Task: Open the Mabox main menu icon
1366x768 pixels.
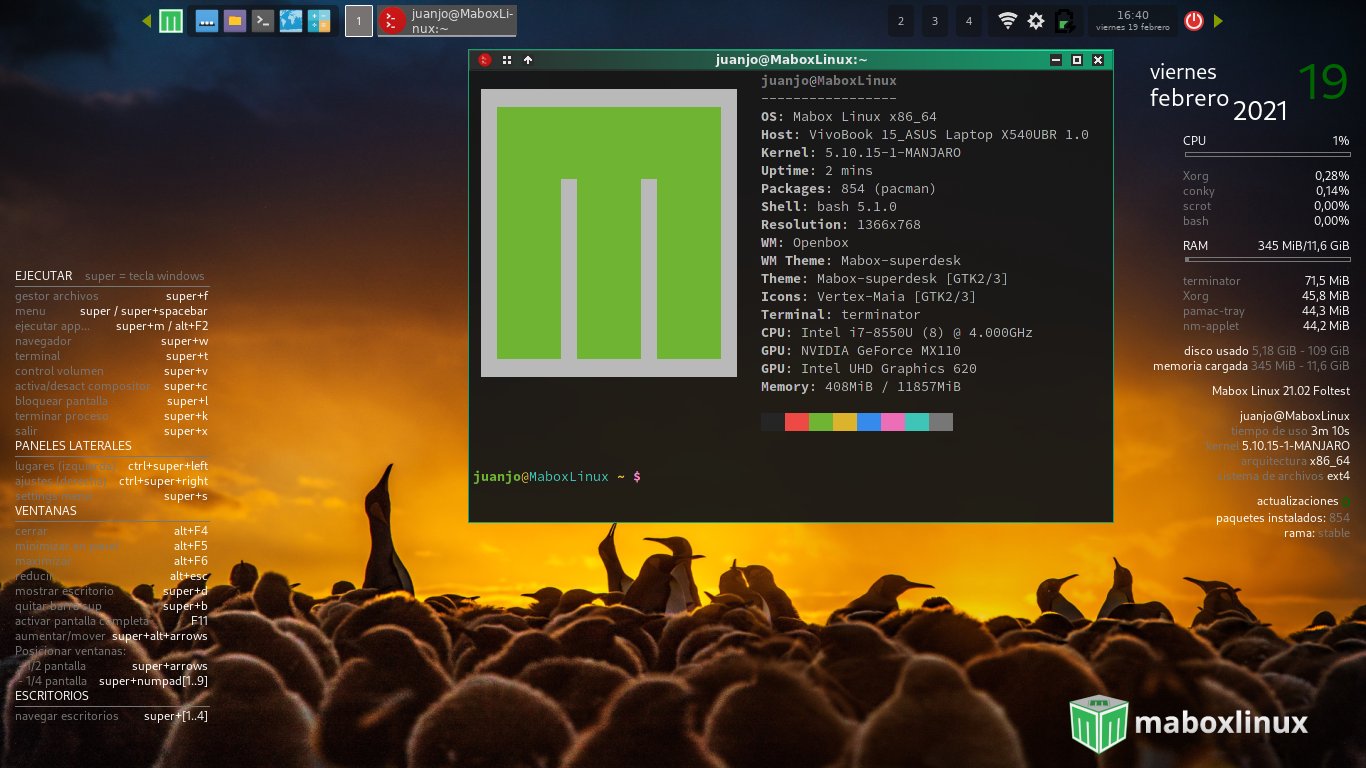Action: (171, 21)
